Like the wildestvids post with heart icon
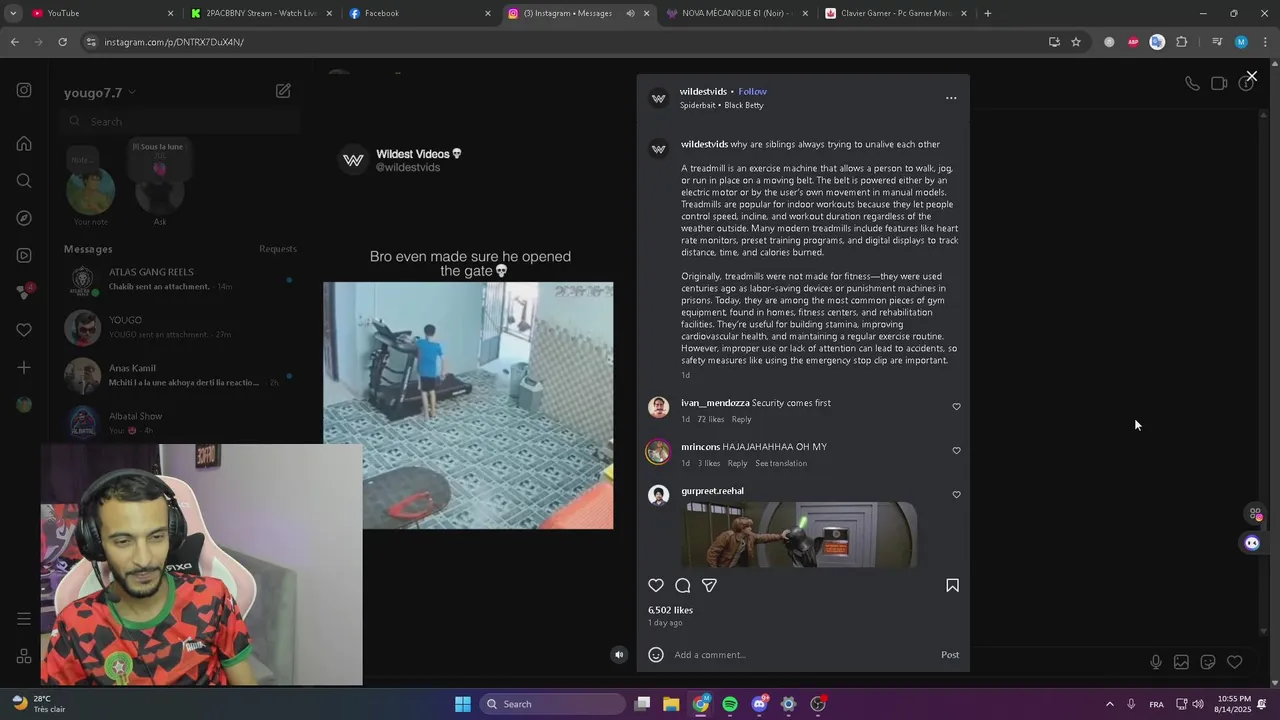Image resolution: width=1280 pixels, height=720 pixels. (656, 586)
